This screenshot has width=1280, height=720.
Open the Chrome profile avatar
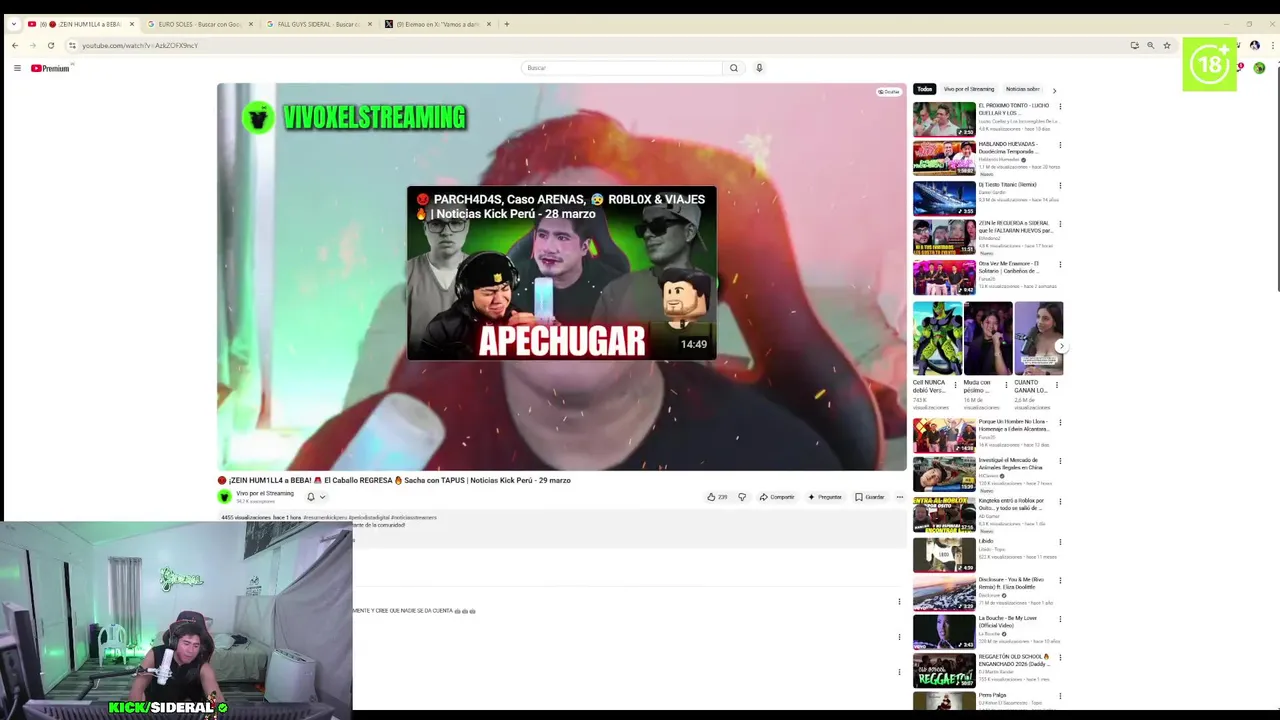pos(1255,45)
